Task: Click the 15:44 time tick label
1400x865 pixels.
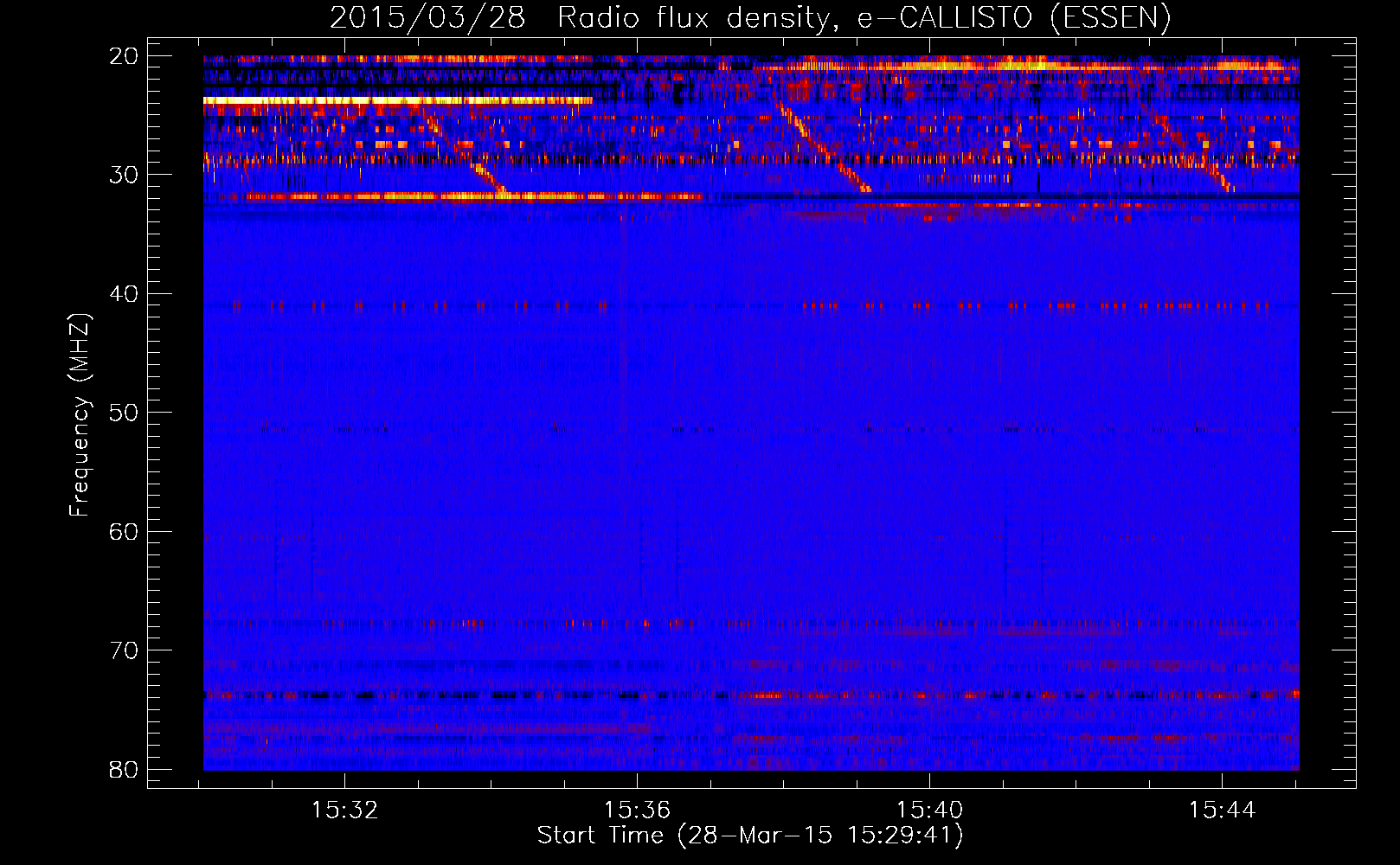Action: coord(1222,811)
